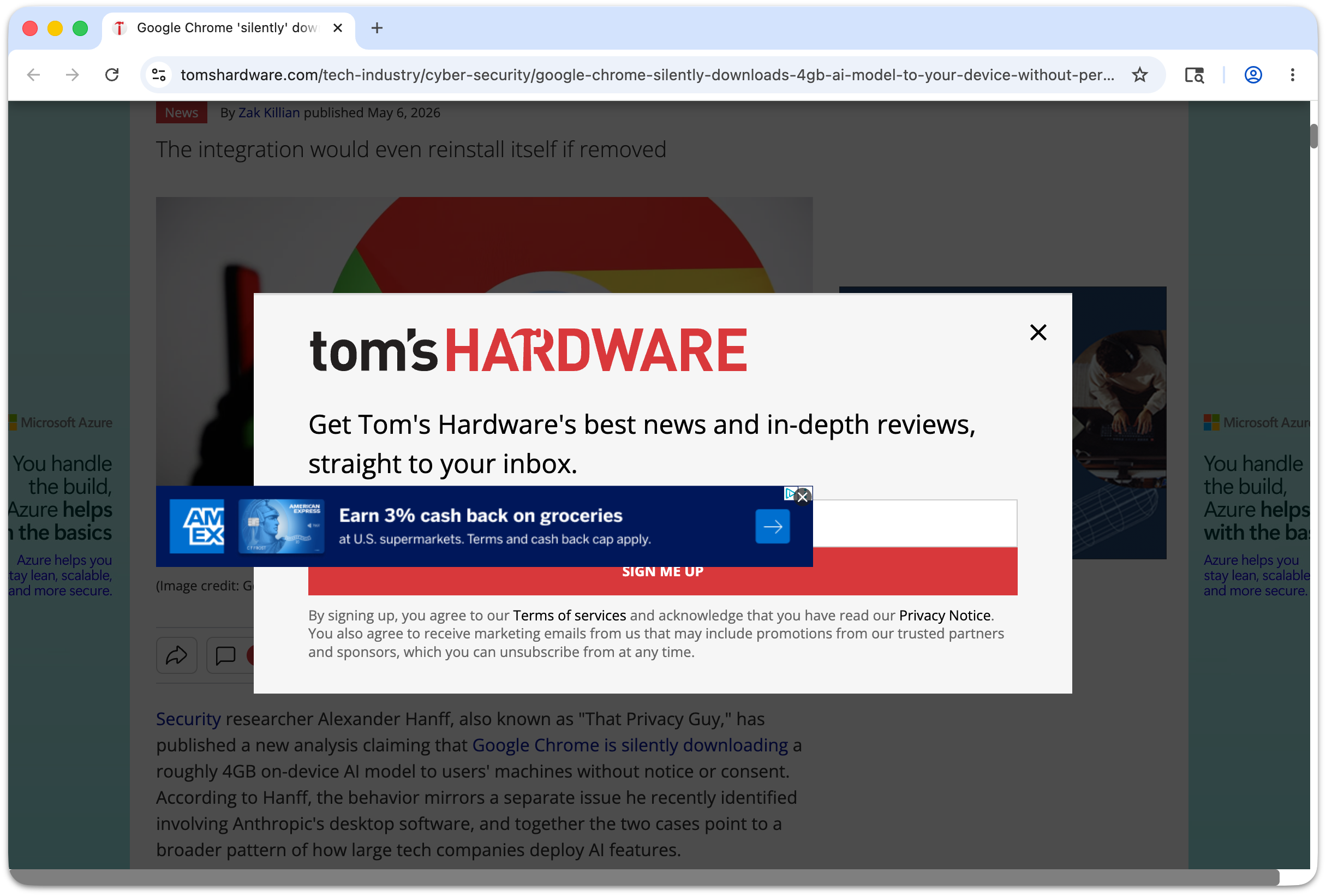Click the AdChoices icon on Amex ad
The width and height of the screenshot is (1326, 896).
point(790,493)
